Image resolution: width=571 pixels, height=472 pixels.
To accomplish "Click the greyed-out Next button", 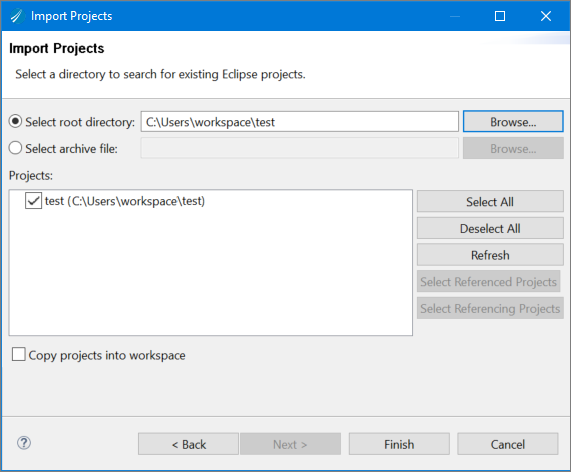I will coord(290,444).
